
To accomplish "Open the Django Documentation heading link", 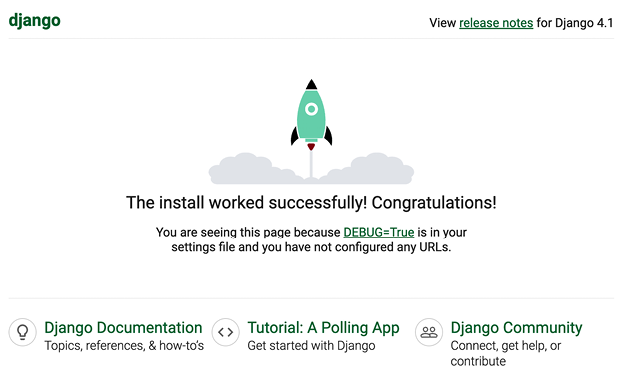I will click(x=123, y=328).
